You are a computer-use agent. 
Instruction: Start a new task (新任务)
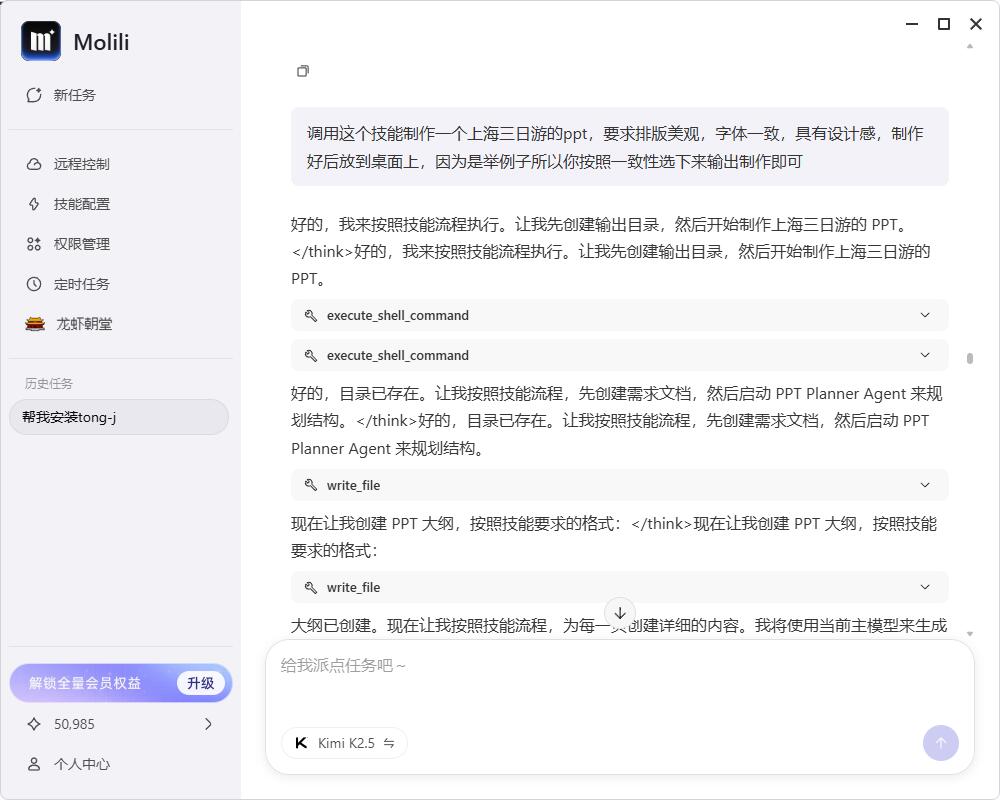[x=74, y=95]
